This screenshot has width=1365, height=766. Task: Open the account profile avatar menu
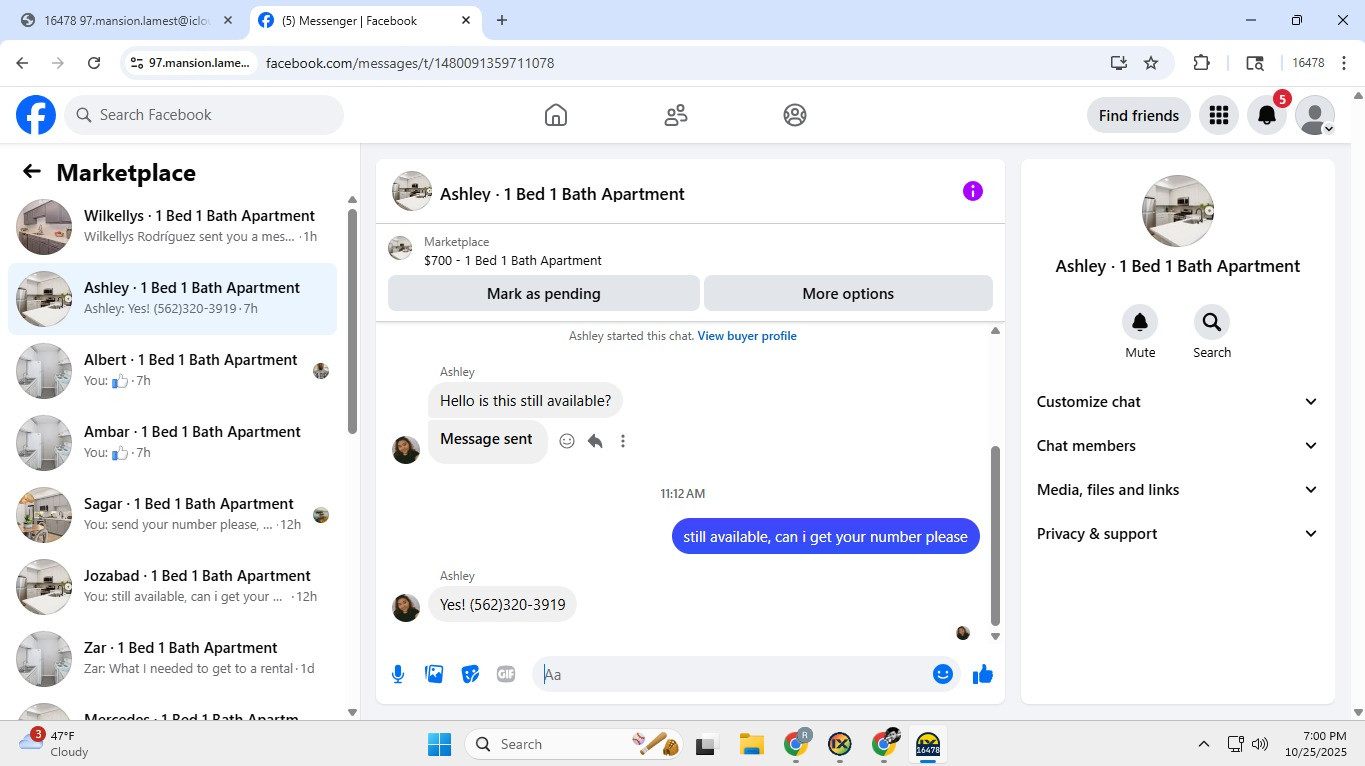[x=1315, y=115]
